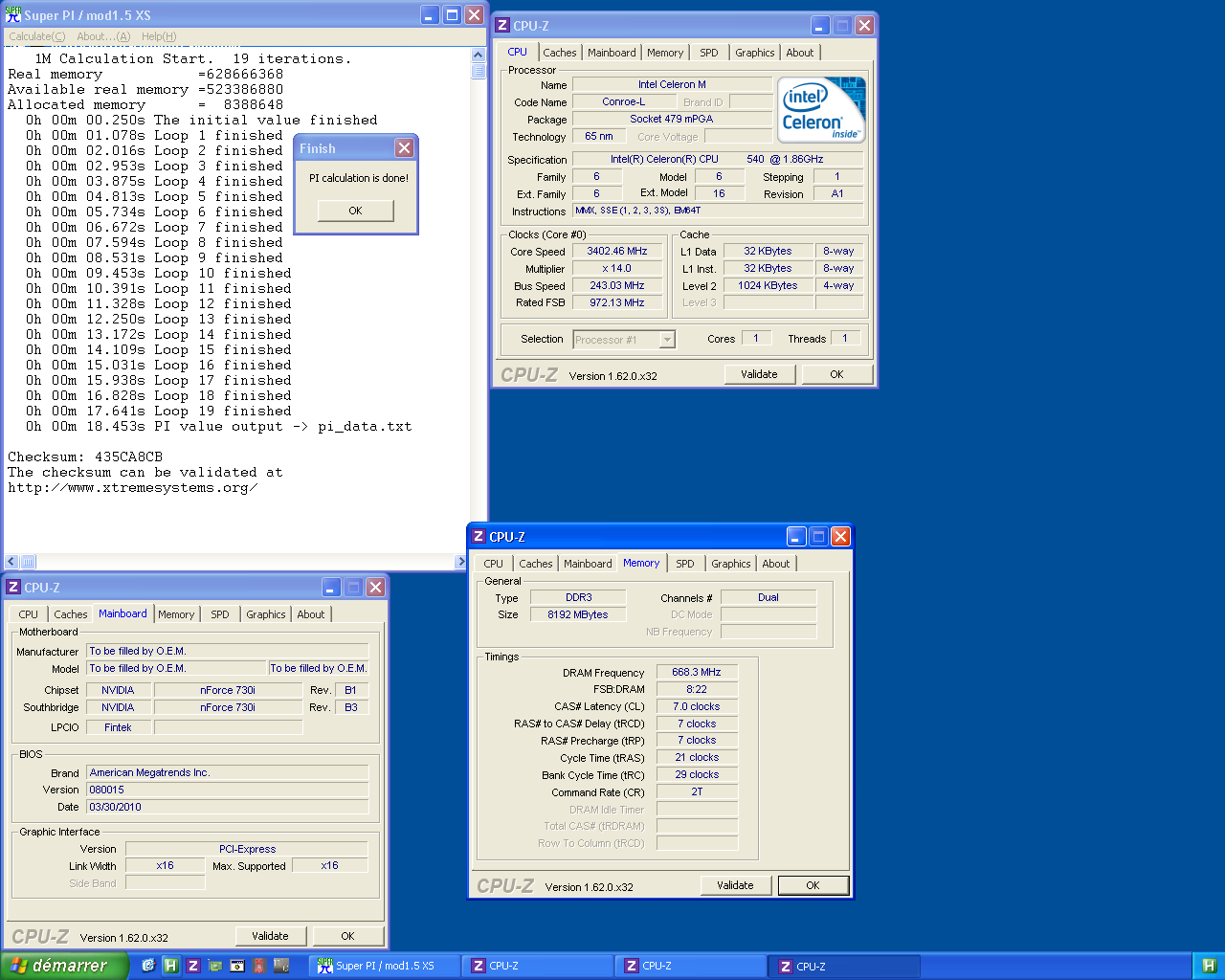This screenshot has height=980, width=1225.
Task: Select SPD tab in the CPU-Z CPU window
Action: point(709,53)
